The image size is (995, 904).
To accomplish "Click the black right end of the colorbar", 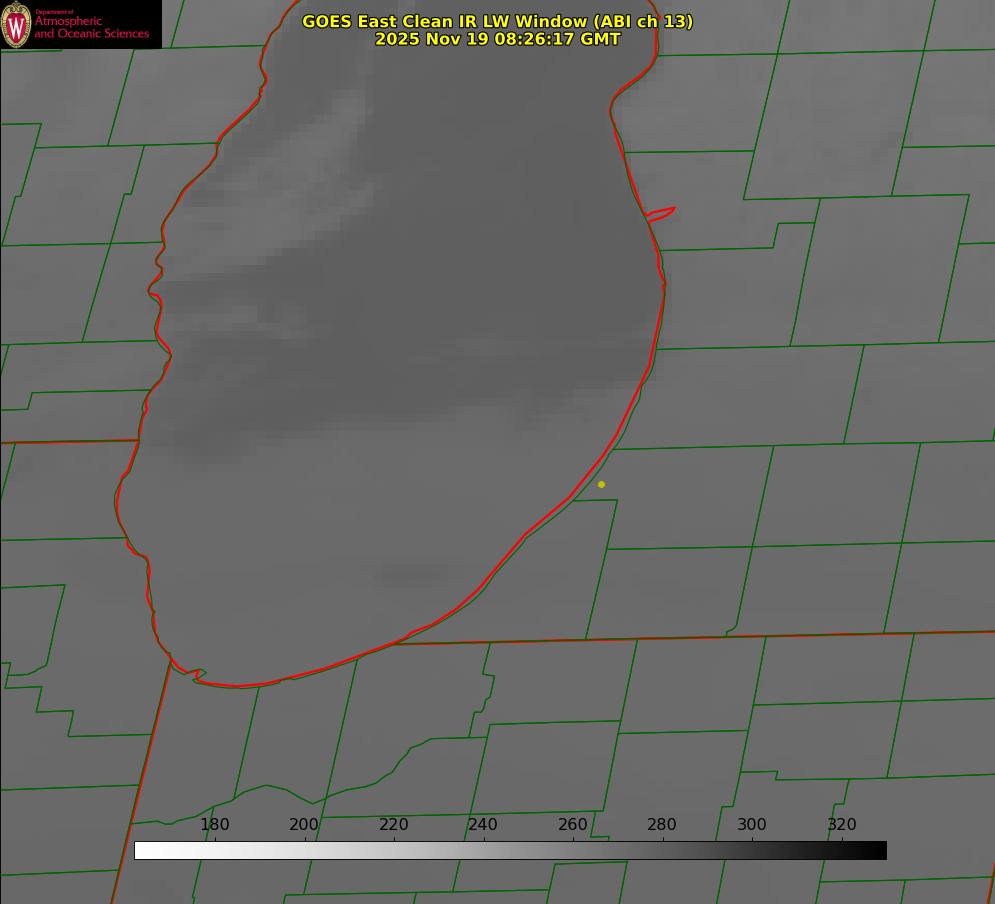I will point(879,850).
